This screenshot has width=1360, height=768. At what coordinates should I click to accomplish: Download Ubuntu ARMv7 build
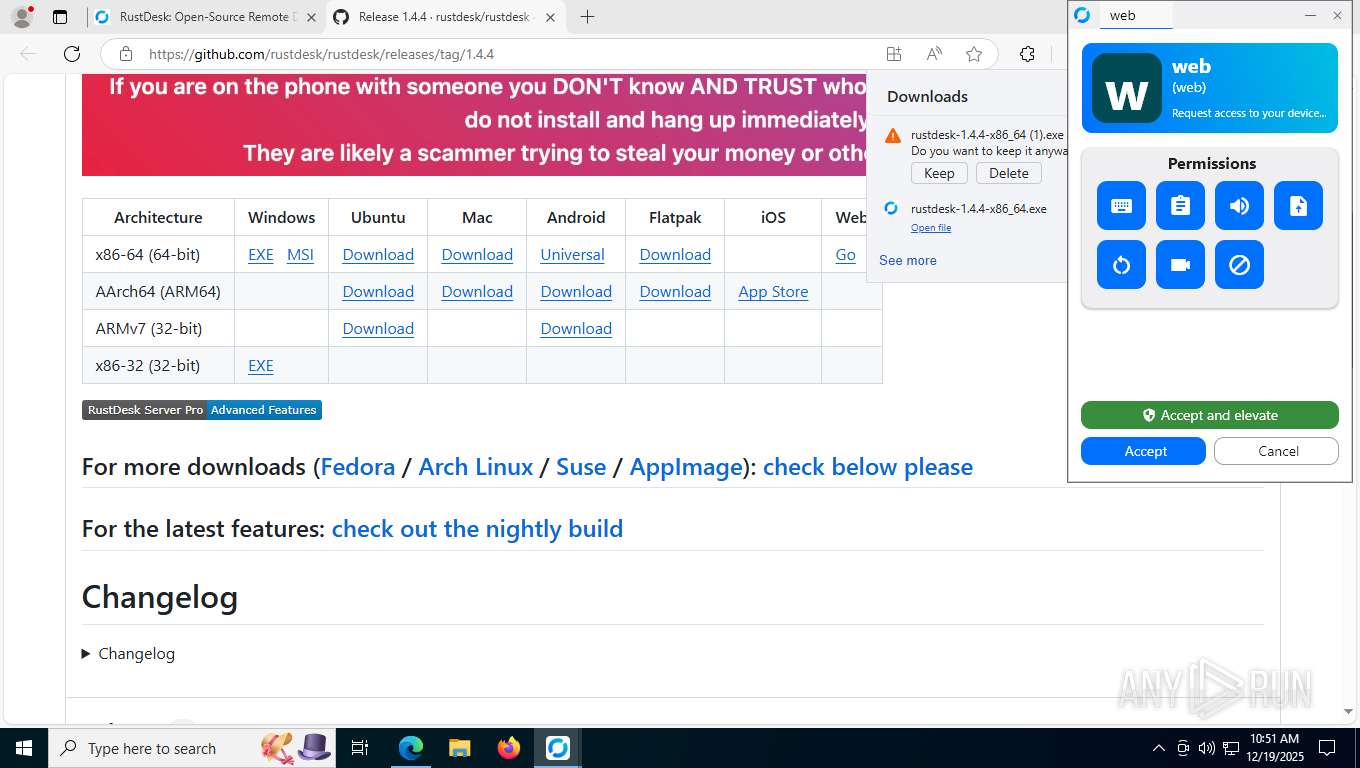pyautogui.click(x=378, y=329)
